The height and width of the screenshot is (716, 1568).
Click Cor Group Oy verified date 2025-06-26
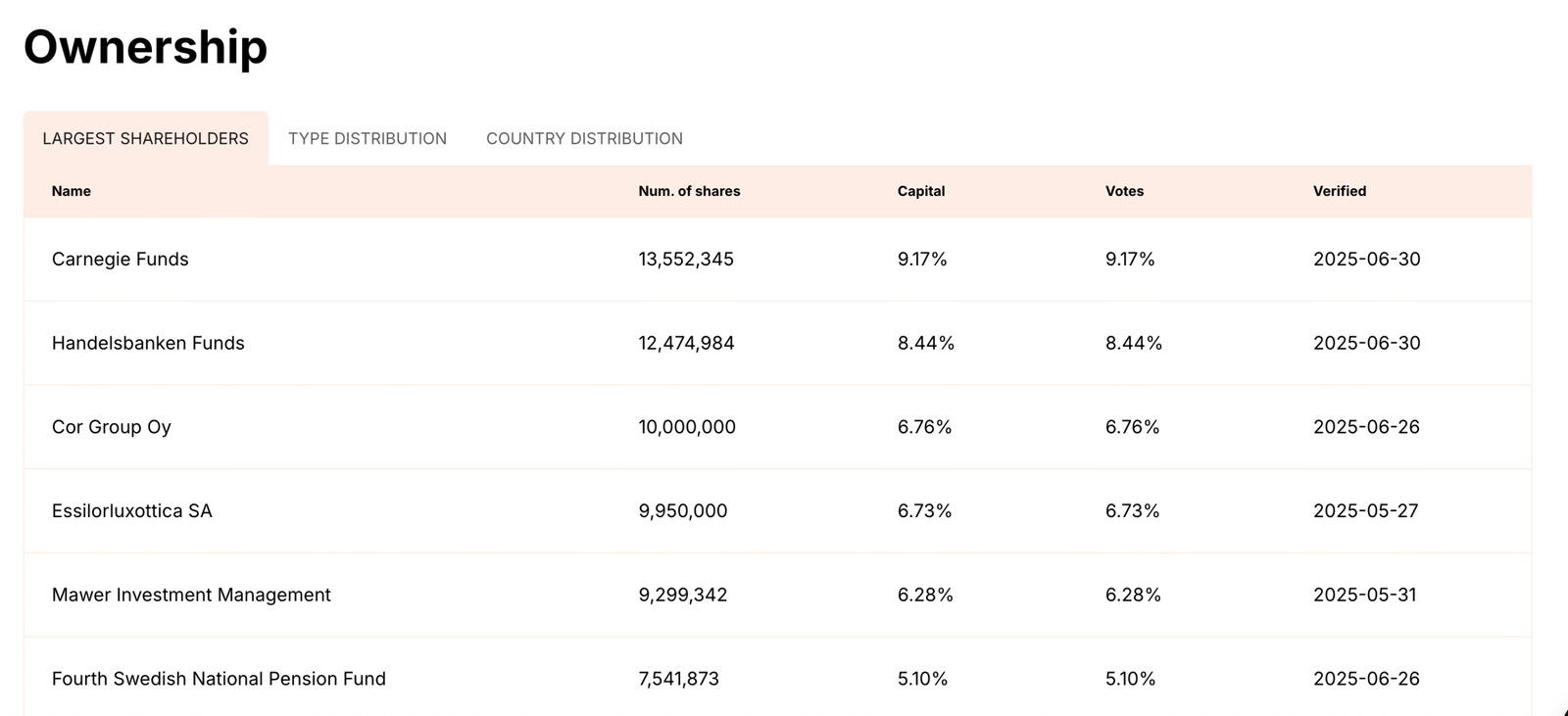pyautogui.click(x=1366, y=427)
